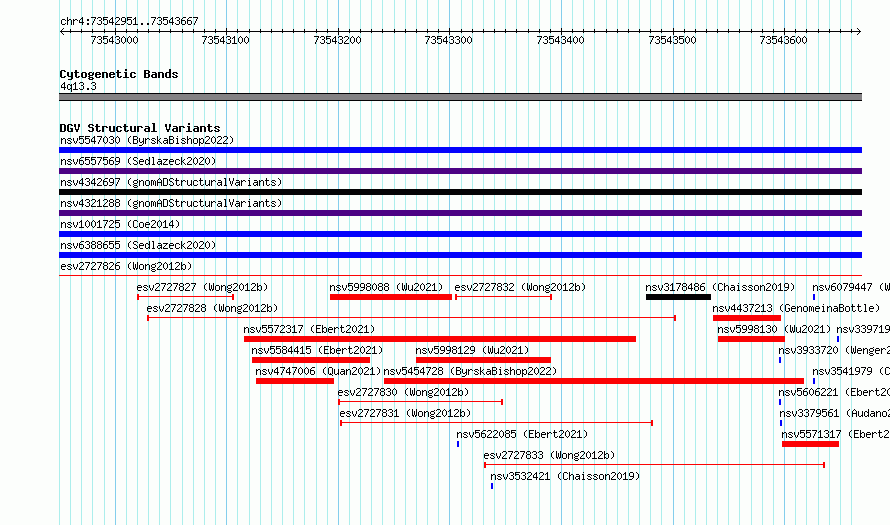Click esv2727832 (Wong2012b) label
Screen dimensions: 890x525
coord(520,287)
